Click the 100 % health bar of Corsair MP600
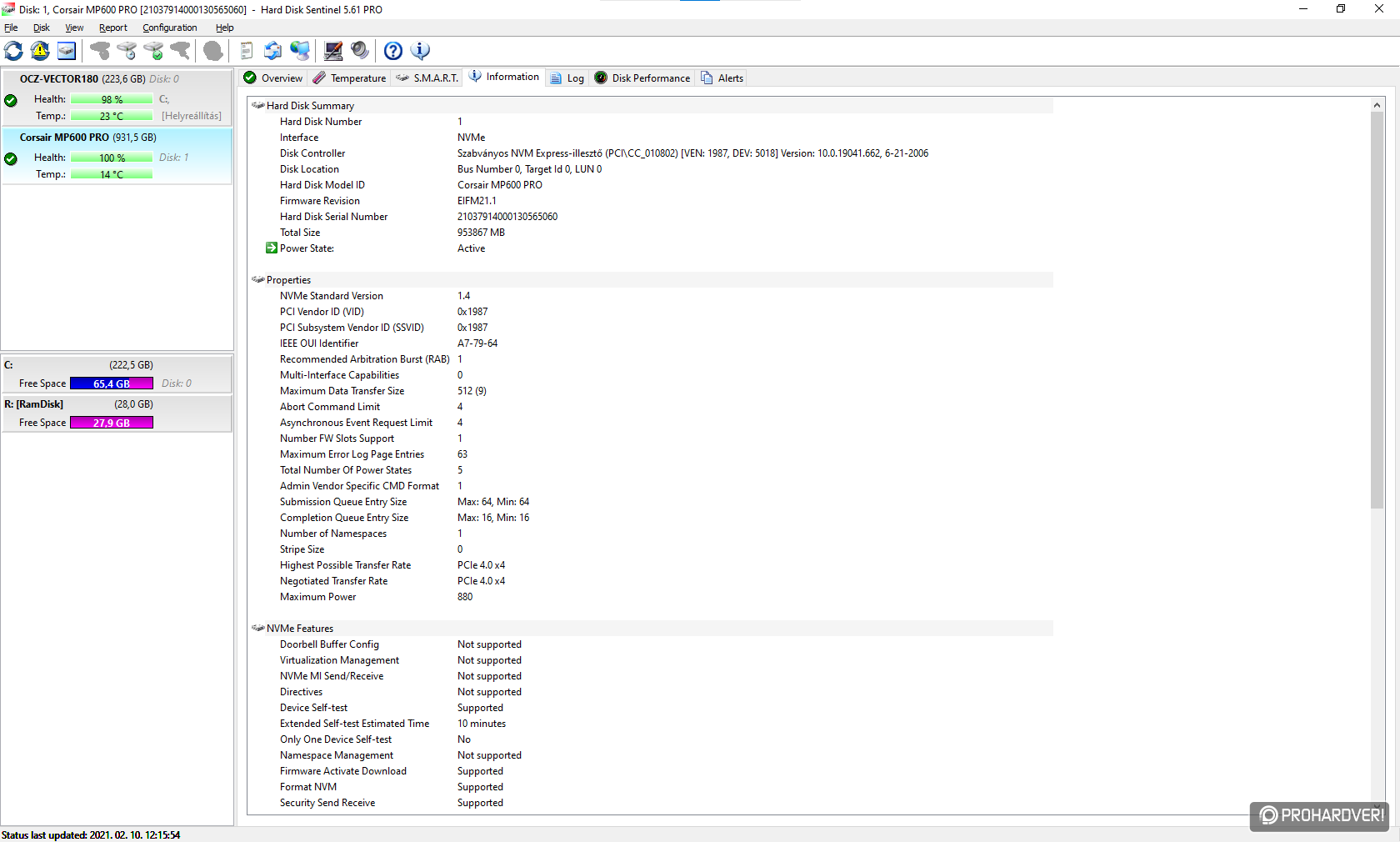The height and width of the screenshot is (842, 1400). click(x=112, y=158)
